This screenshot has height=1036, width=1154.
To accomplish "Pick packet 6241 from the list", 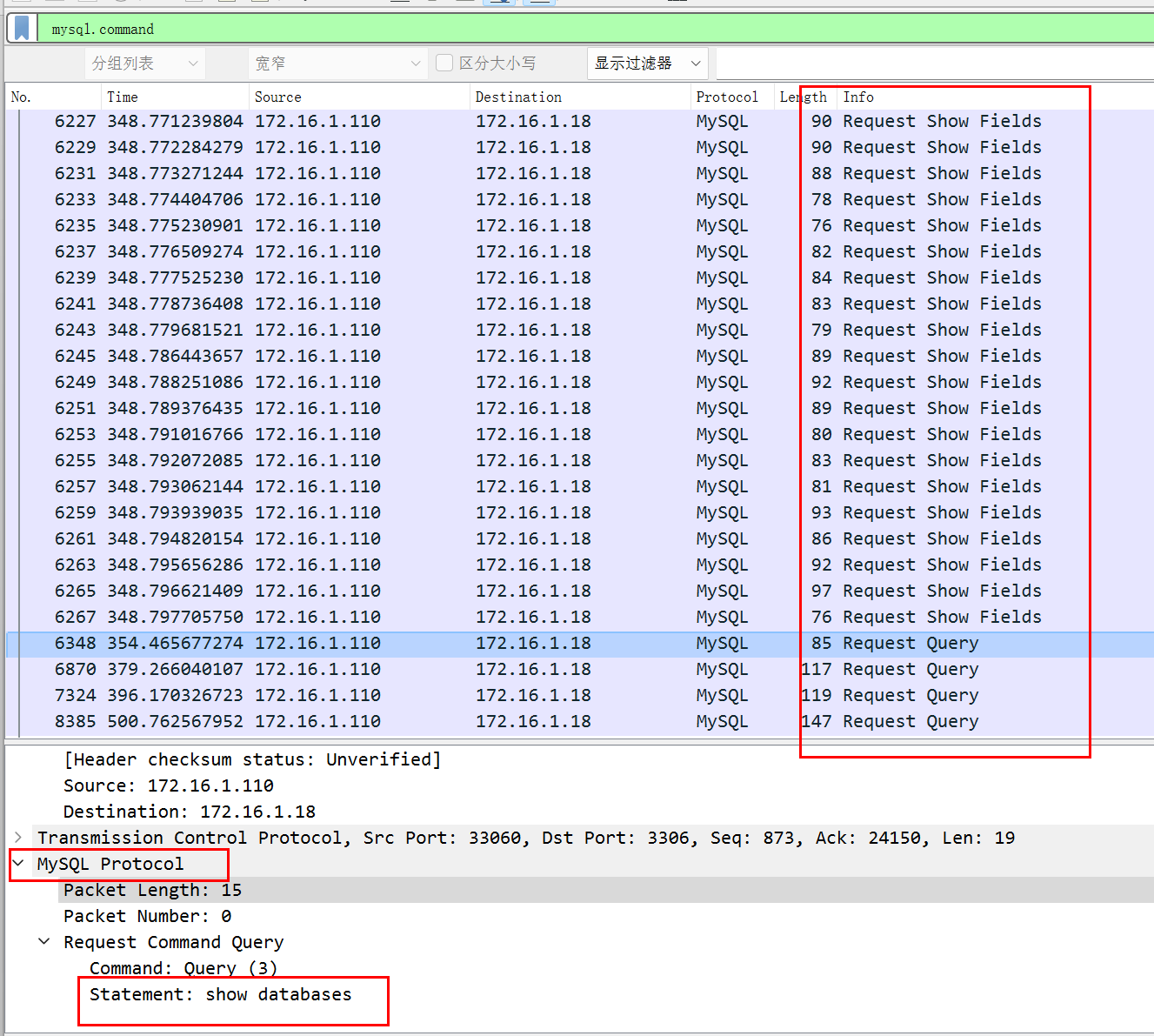I will [x=580, y=304].
